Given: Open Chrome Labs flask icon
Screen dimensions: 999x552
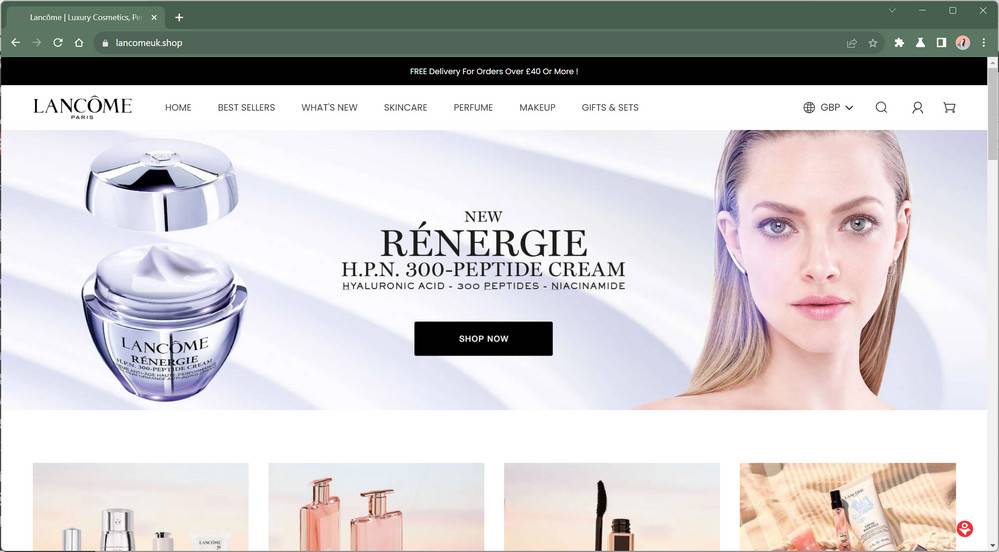Looking at the screenshot, I should tap(920, 43).
